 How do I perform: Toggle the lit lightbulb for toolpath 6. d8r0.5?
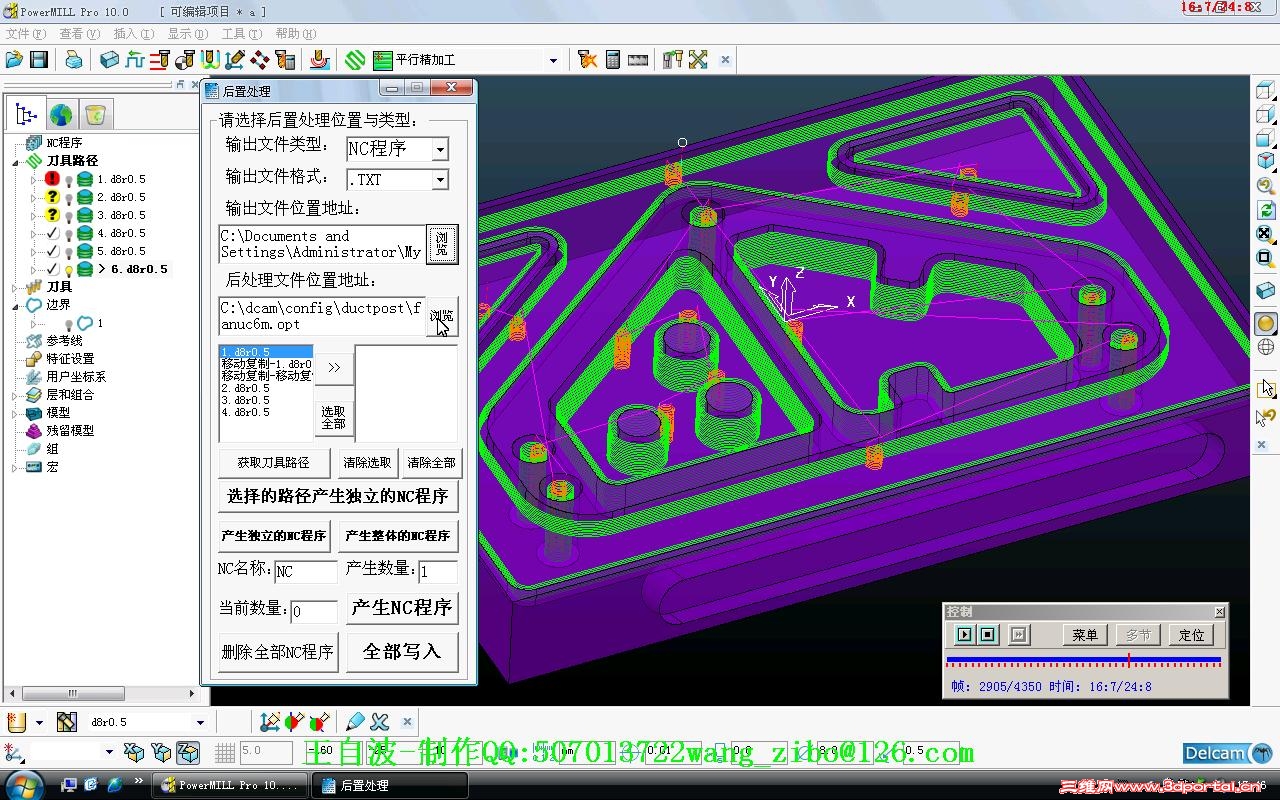coord(68,270)
